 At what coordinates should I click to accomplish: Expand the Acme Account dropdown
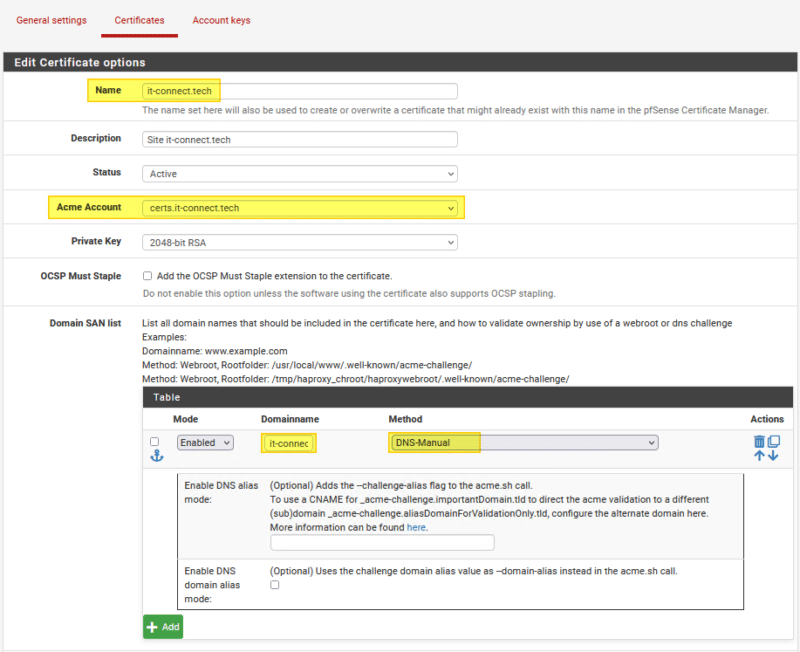300,208
